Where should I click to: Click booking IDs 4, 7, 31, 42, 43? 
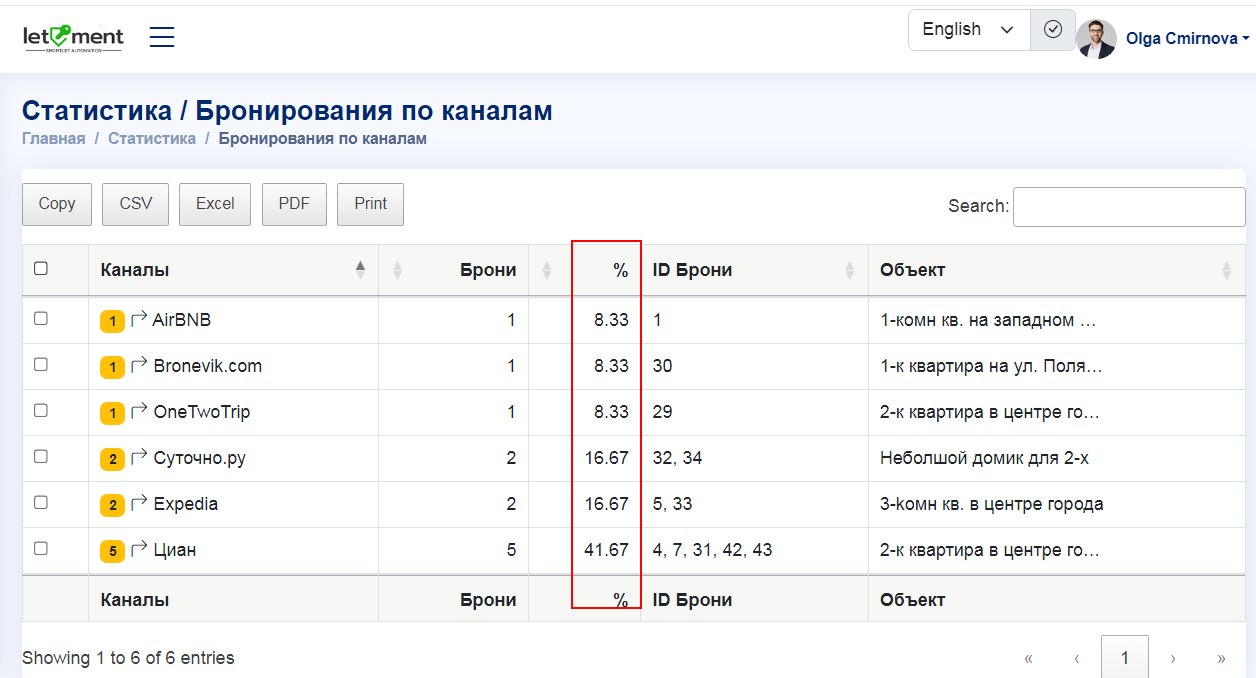point(712,550)
